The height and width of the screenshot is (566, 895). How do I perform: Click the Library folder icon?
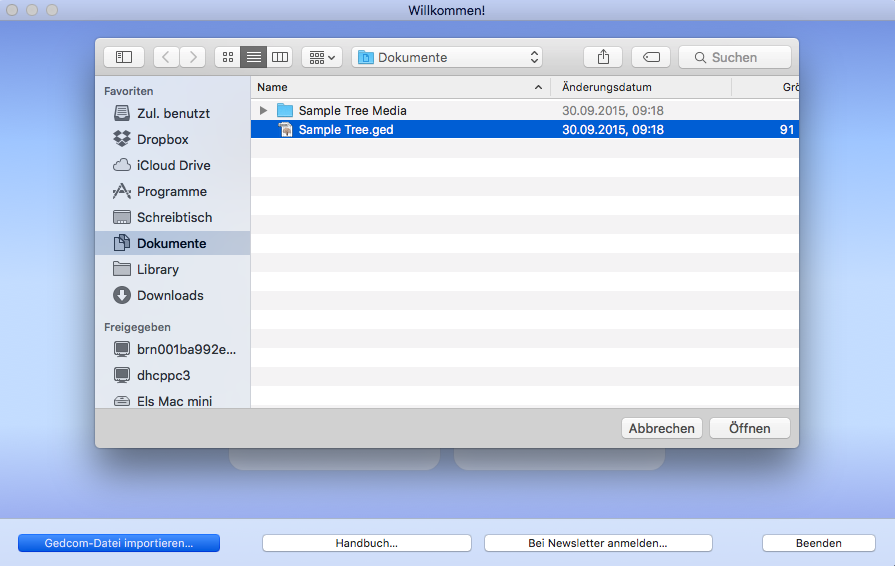122,268
